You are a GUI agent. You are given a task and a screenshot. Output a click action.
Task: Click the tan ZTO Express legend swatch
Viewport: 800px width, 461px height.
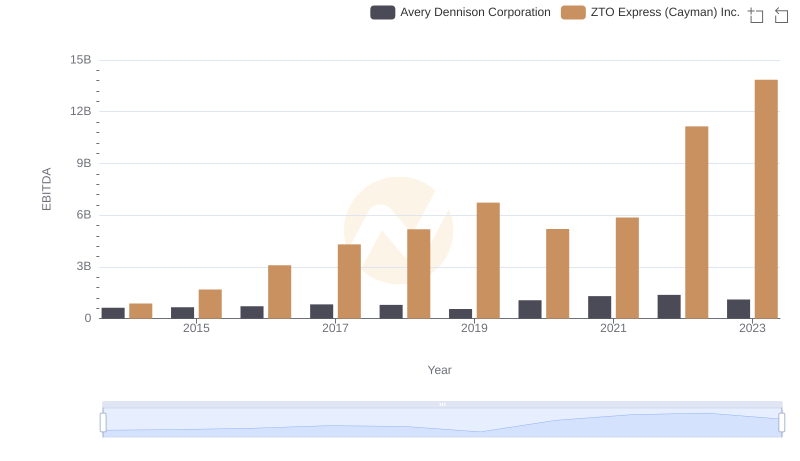tap(573, 12)
